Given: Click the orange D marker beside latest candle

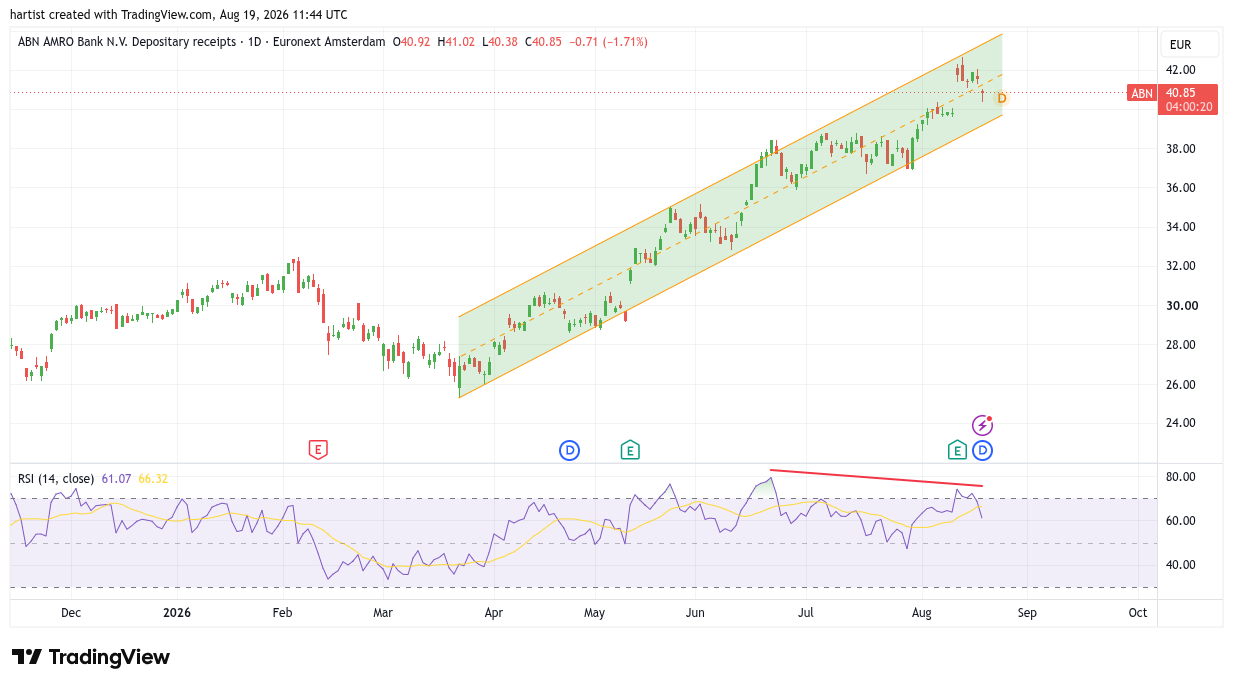Looking at the screenshot, I should [1001, 98].
